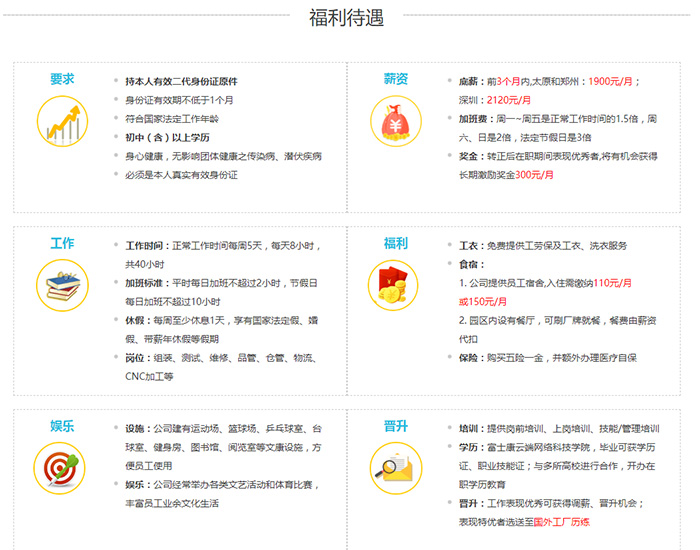Click the text CNC加工等
The image size is (700, 550).
(x=149, y=377)
